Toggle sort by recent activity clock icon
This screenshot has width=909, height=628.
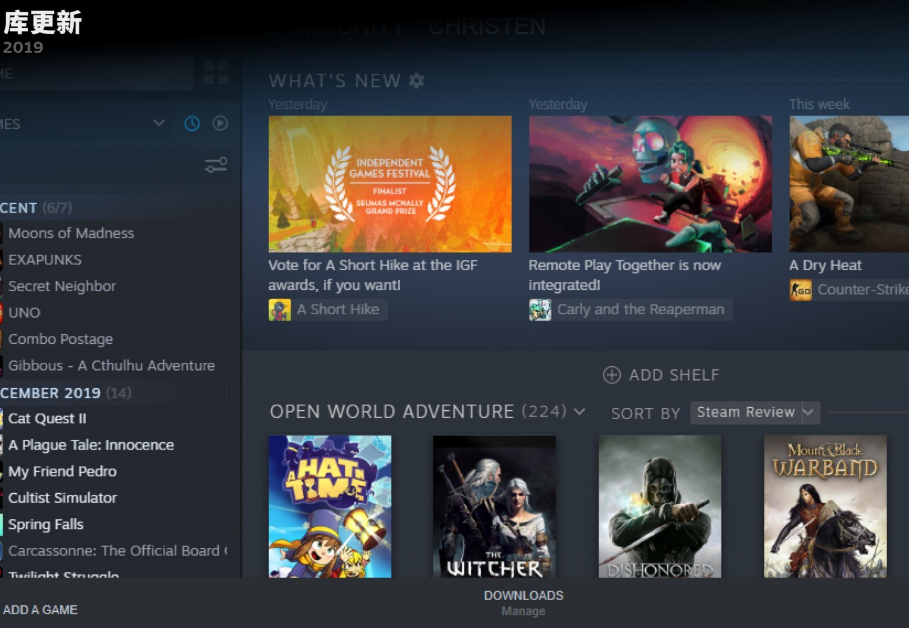point(192,123)
